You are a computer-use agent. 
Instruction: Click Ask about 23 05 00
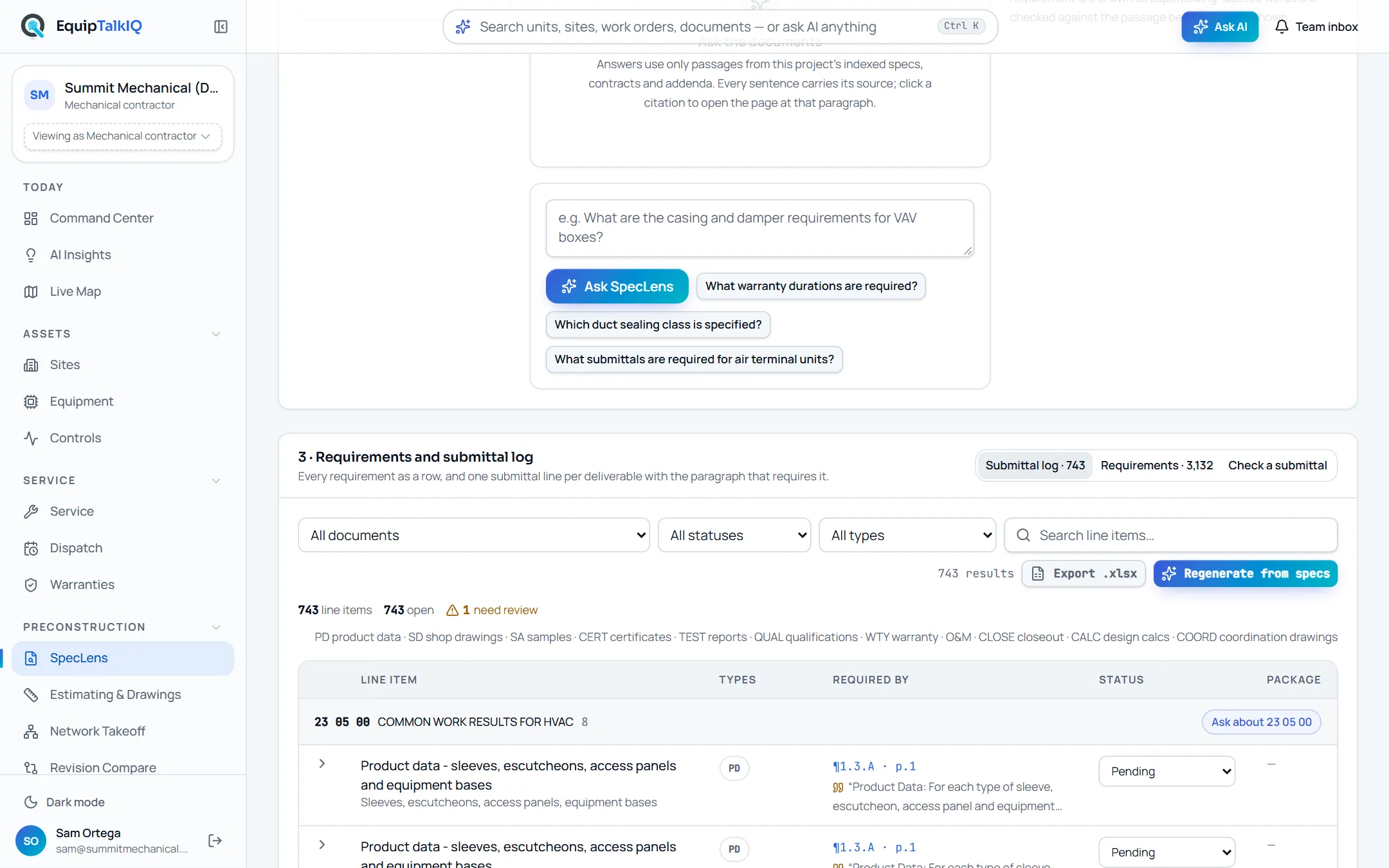point(1261,721)
